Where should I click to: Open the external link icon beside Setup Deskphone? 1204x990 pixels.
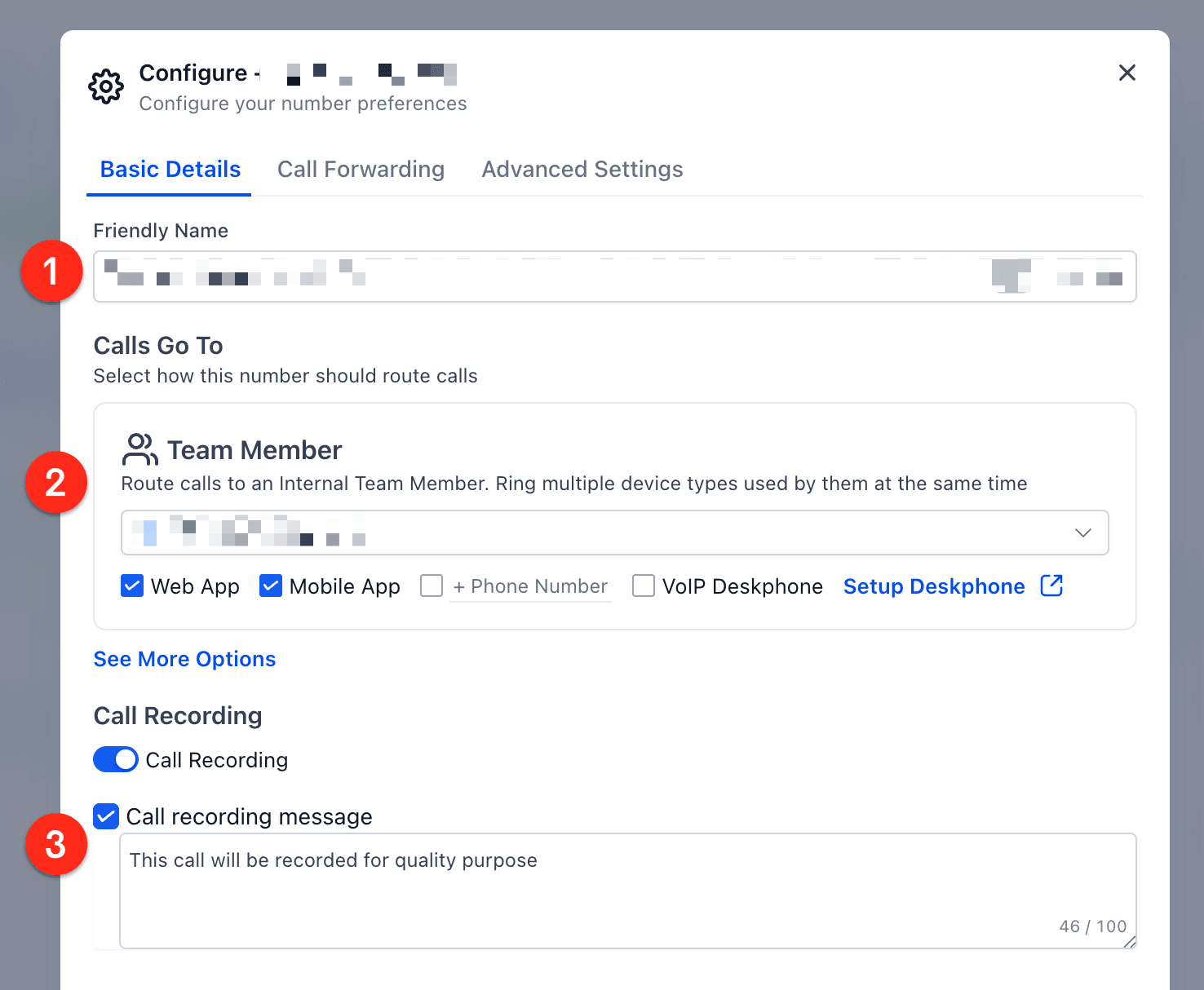1051,586
